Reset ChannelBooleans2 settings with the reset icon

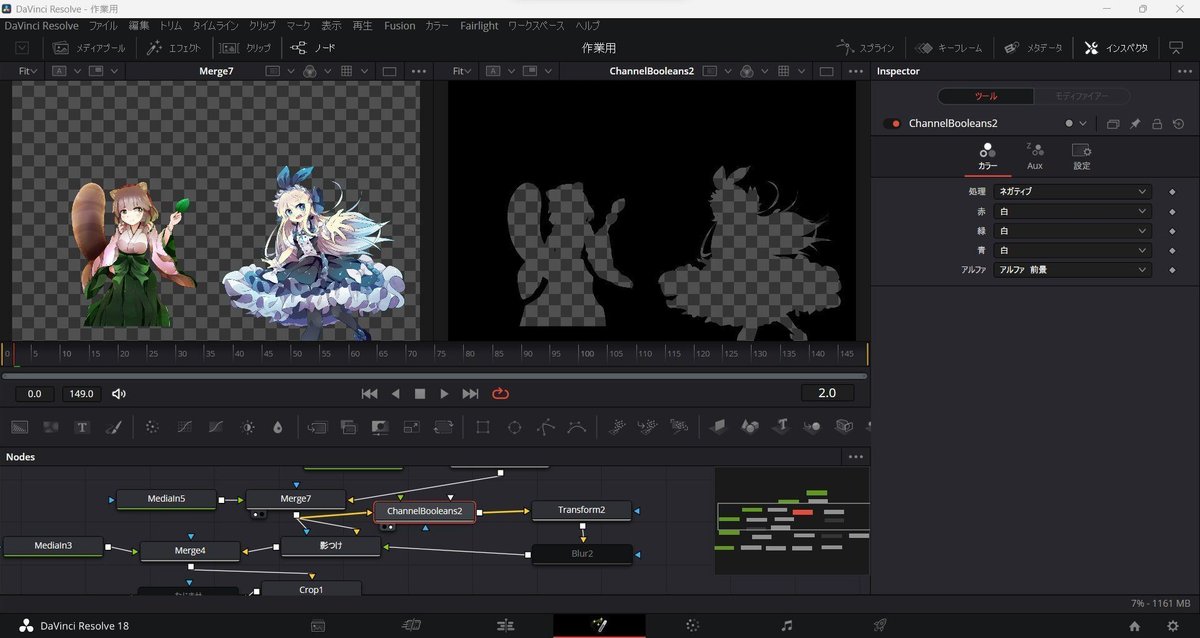click(1178, 124)
